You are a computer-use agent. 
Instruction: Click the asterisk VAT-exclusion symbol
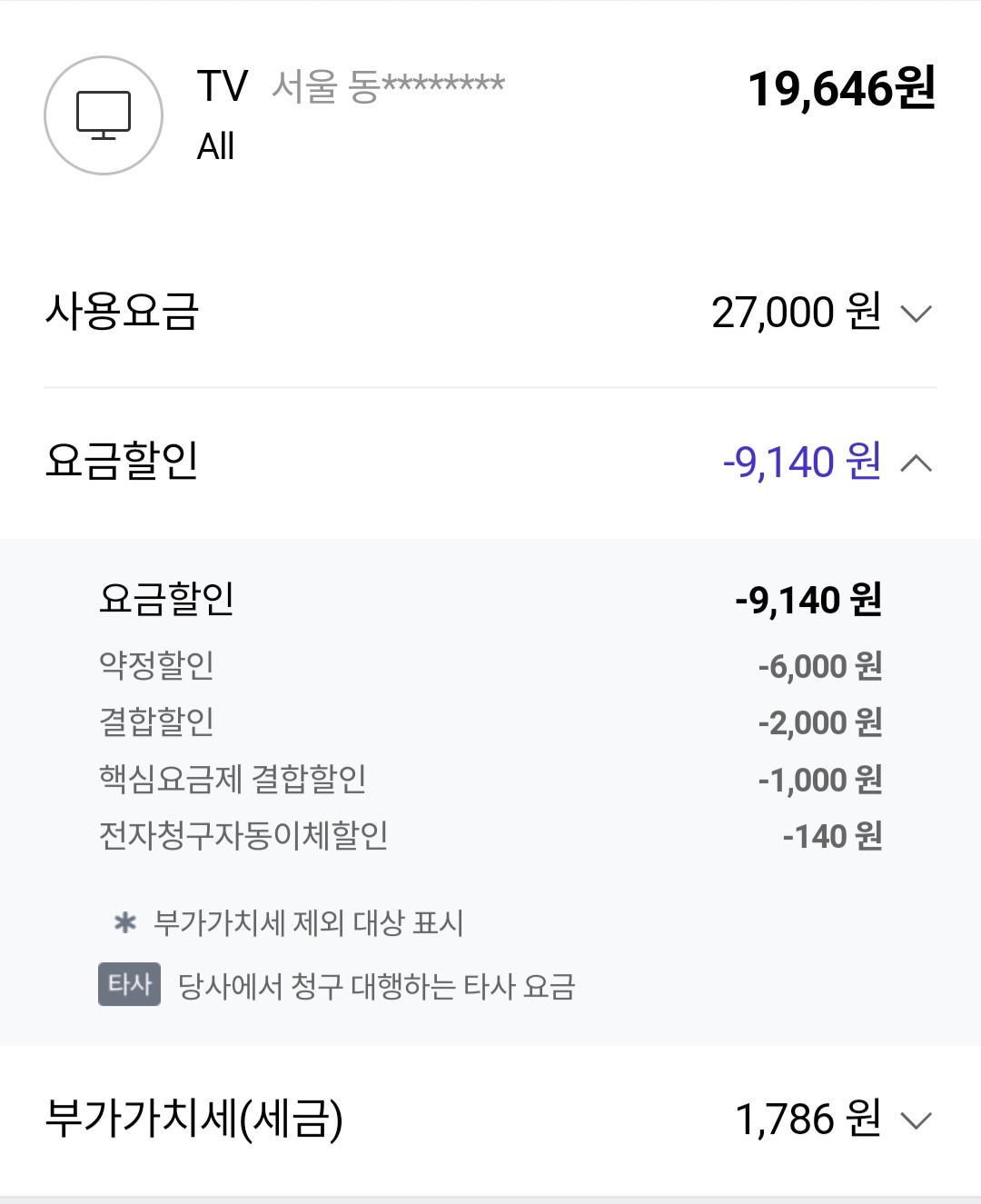tap(124, 923)
